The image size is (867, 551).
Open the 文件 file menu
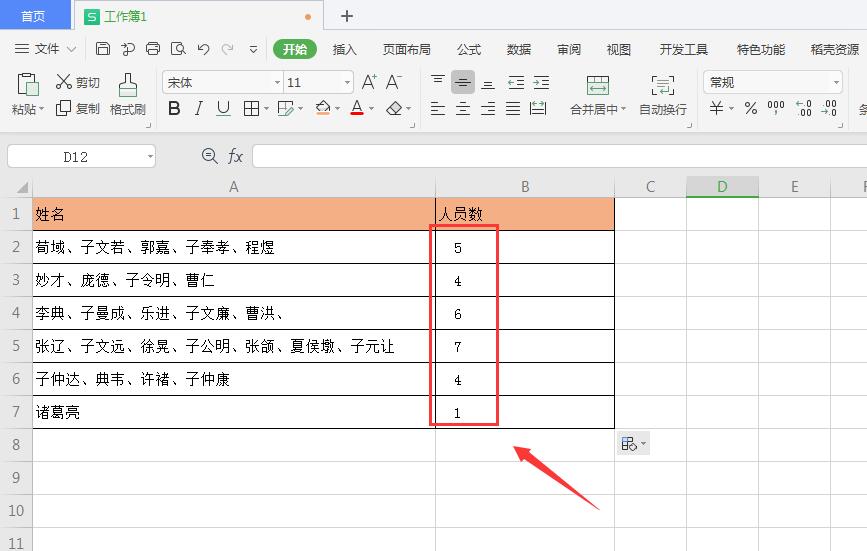pos(45,49)
